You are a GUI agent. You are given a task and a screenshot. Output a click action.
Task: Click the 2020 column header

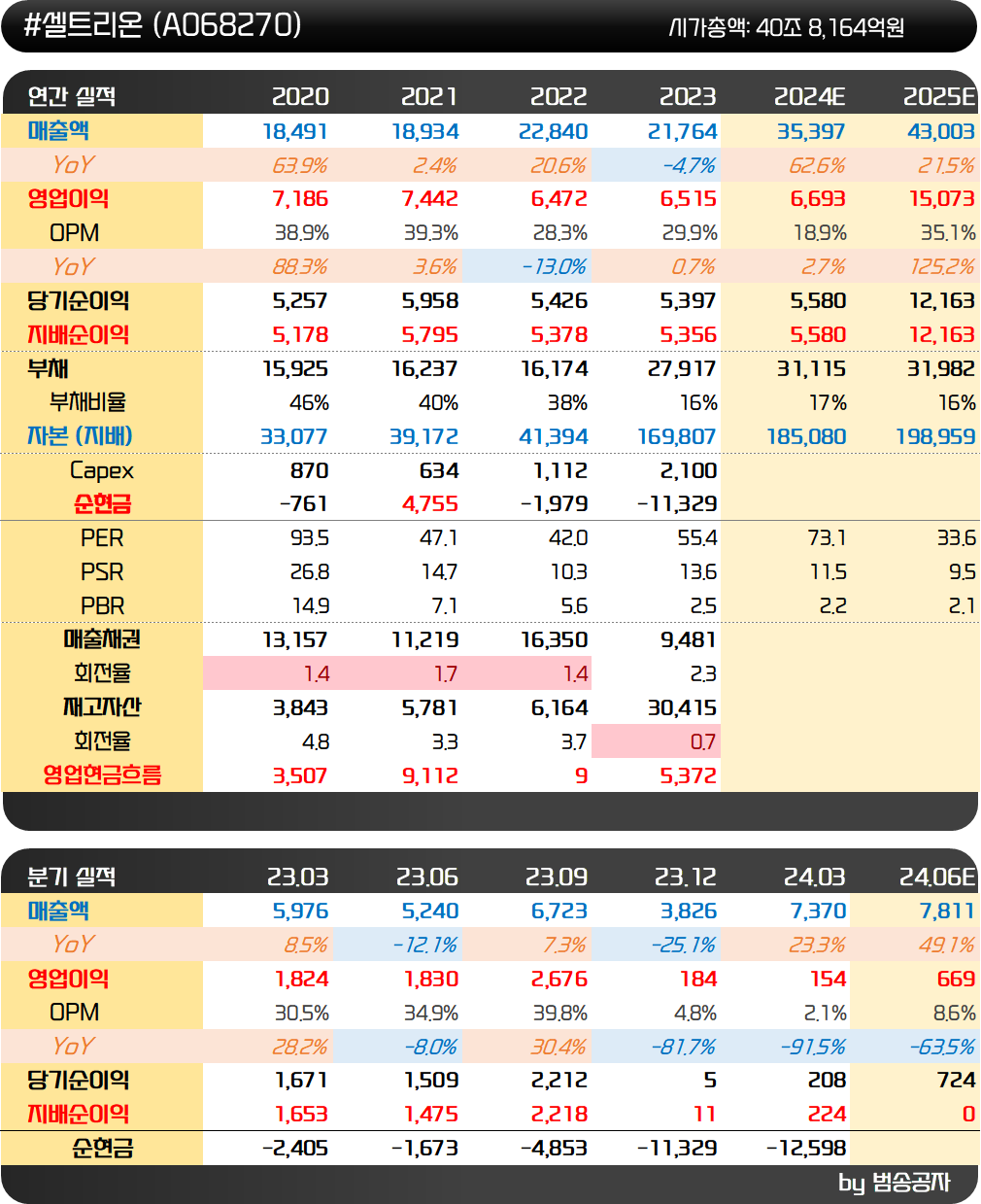[300, 96]
